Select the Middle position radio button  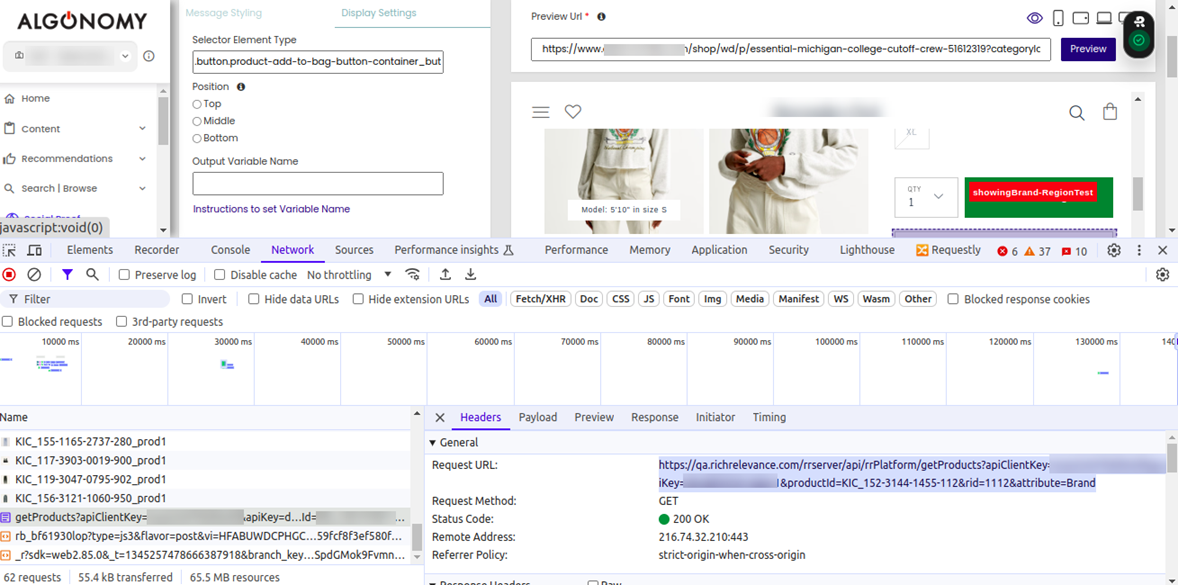[x=197, y=121]
